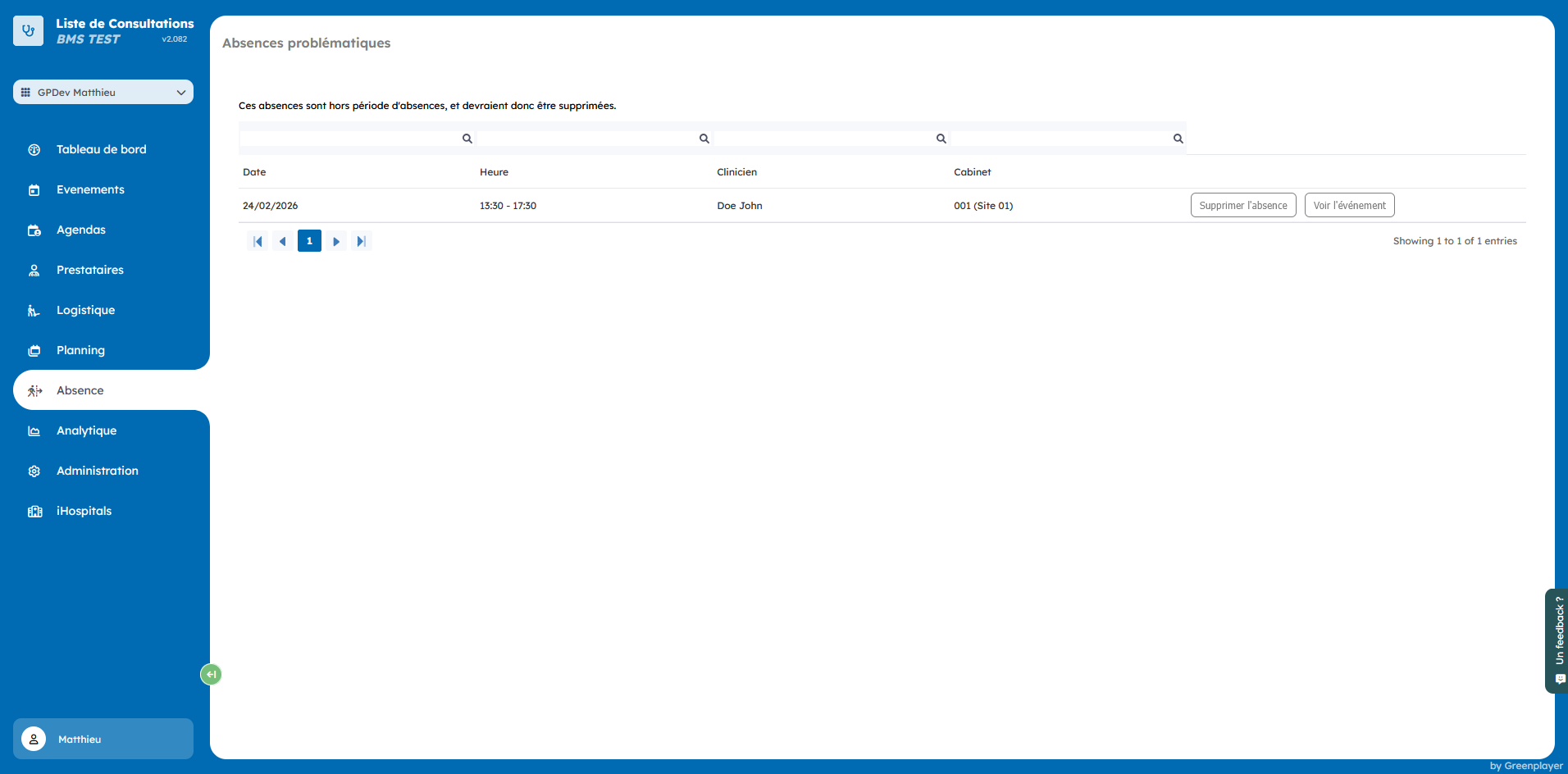Open Tableau de bord from sidebar
Viewport: 1568px width, 774px height.
tap(101, 149)
